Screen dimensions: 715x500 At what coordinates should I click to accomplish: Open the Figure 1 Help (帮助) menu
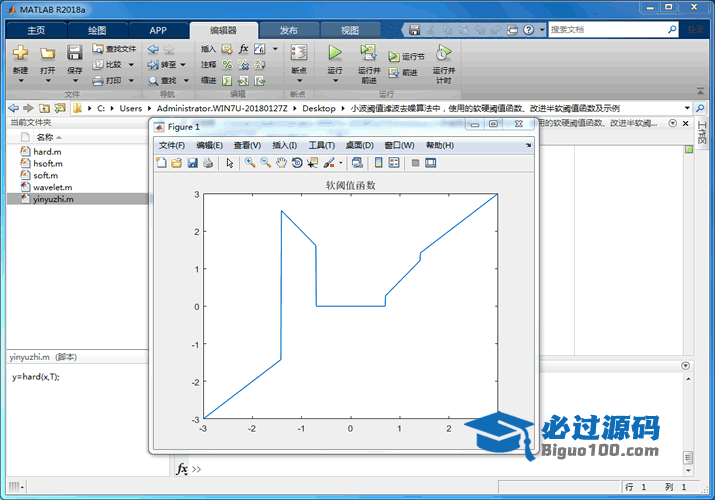point(440,145)
